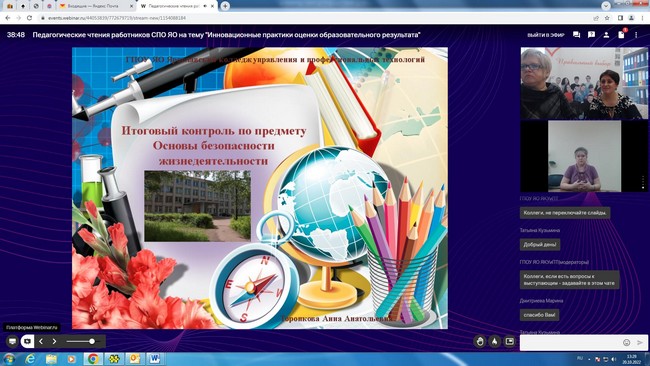The width and height of the screenshot is (650, 366).
Task: Open the emoji picker in chat
Action: click(626, 342)
